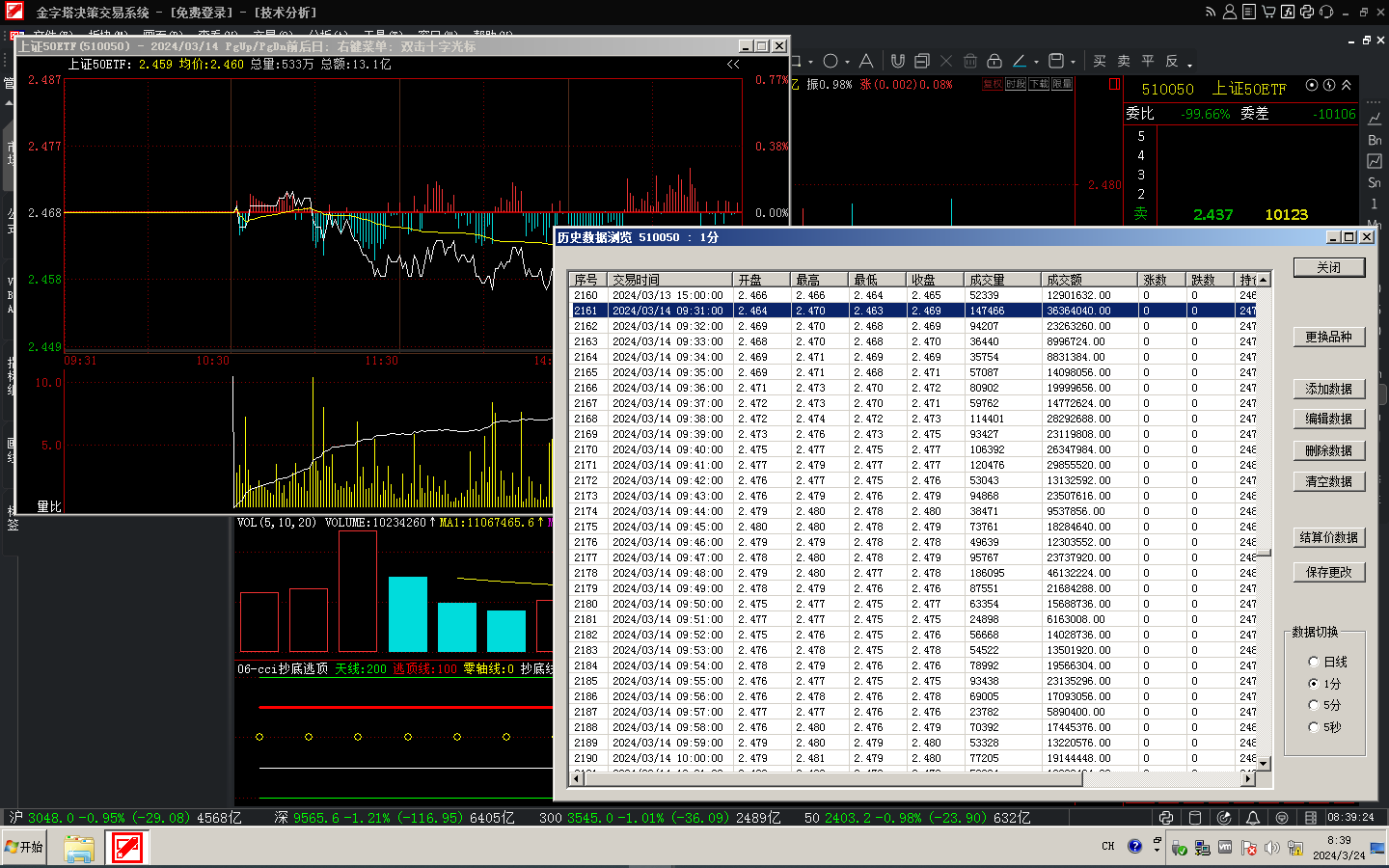Click the circle-dot icon beside 上证50ETF

[x=1312, y=85]
